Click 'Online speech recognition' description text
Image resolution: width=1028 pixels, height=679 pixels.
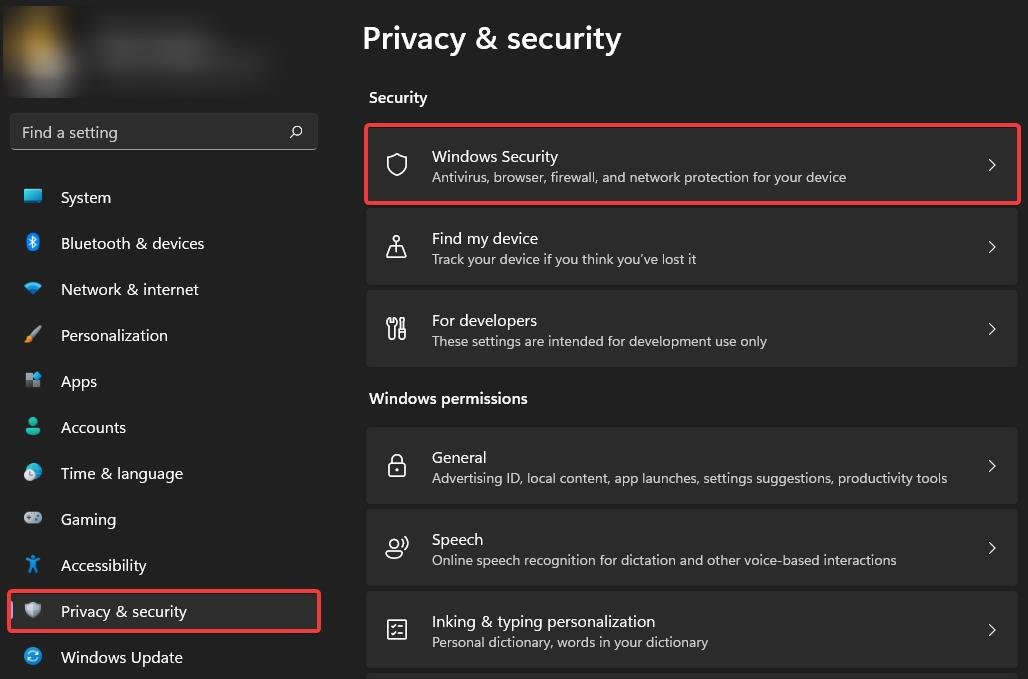(x=664, y=560)
